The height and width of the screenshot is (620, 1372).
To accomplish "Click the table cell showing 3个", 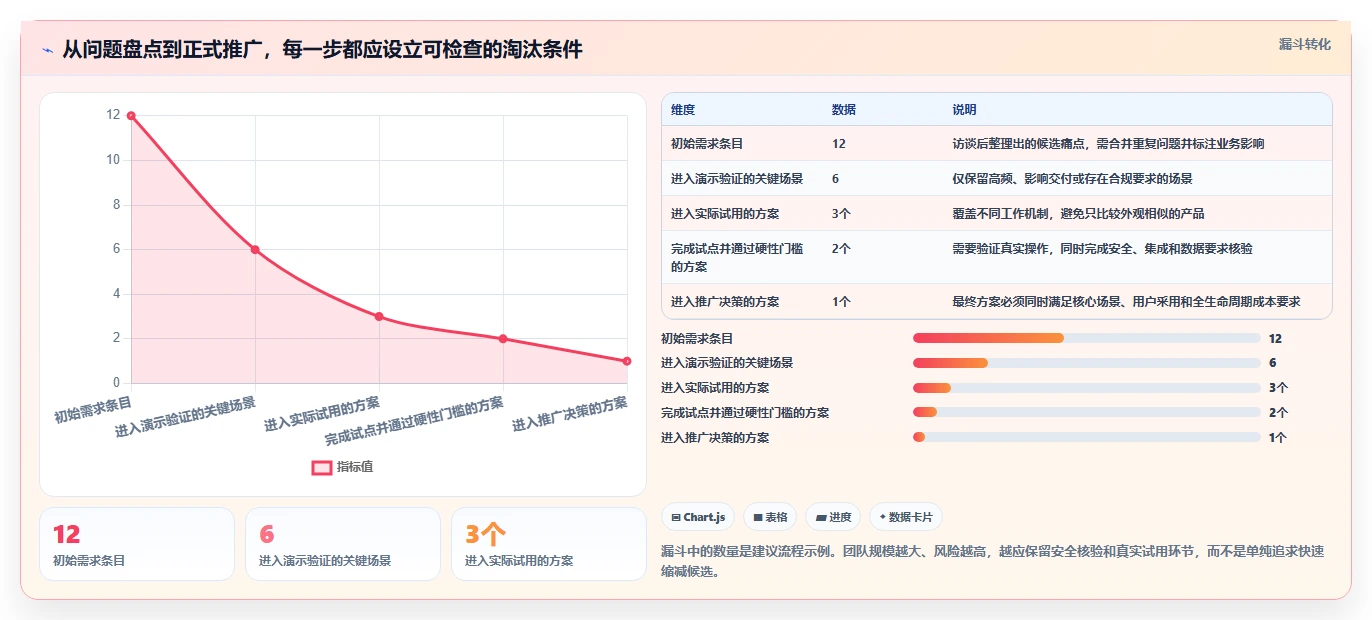I will [841, 214].
